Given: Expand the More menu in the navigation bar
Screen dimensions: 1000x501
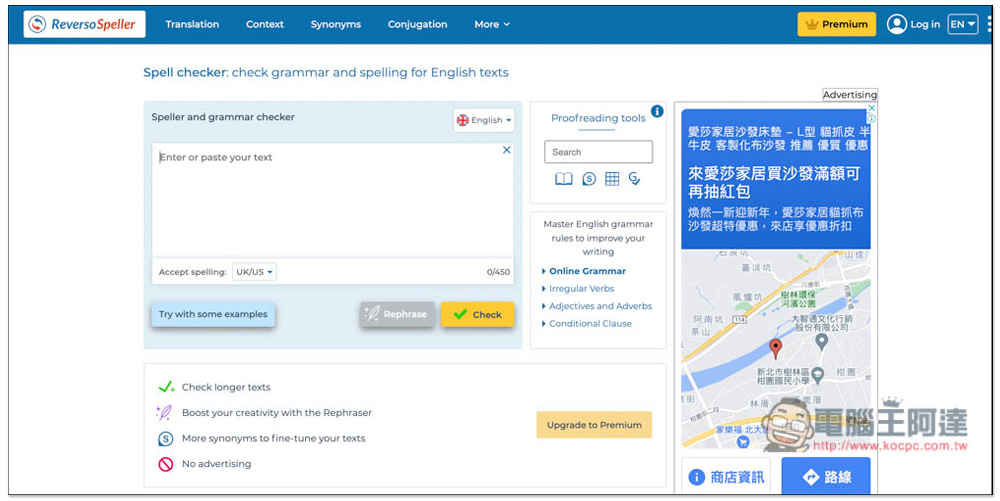Looking at the screenshot, I should 492,24.
